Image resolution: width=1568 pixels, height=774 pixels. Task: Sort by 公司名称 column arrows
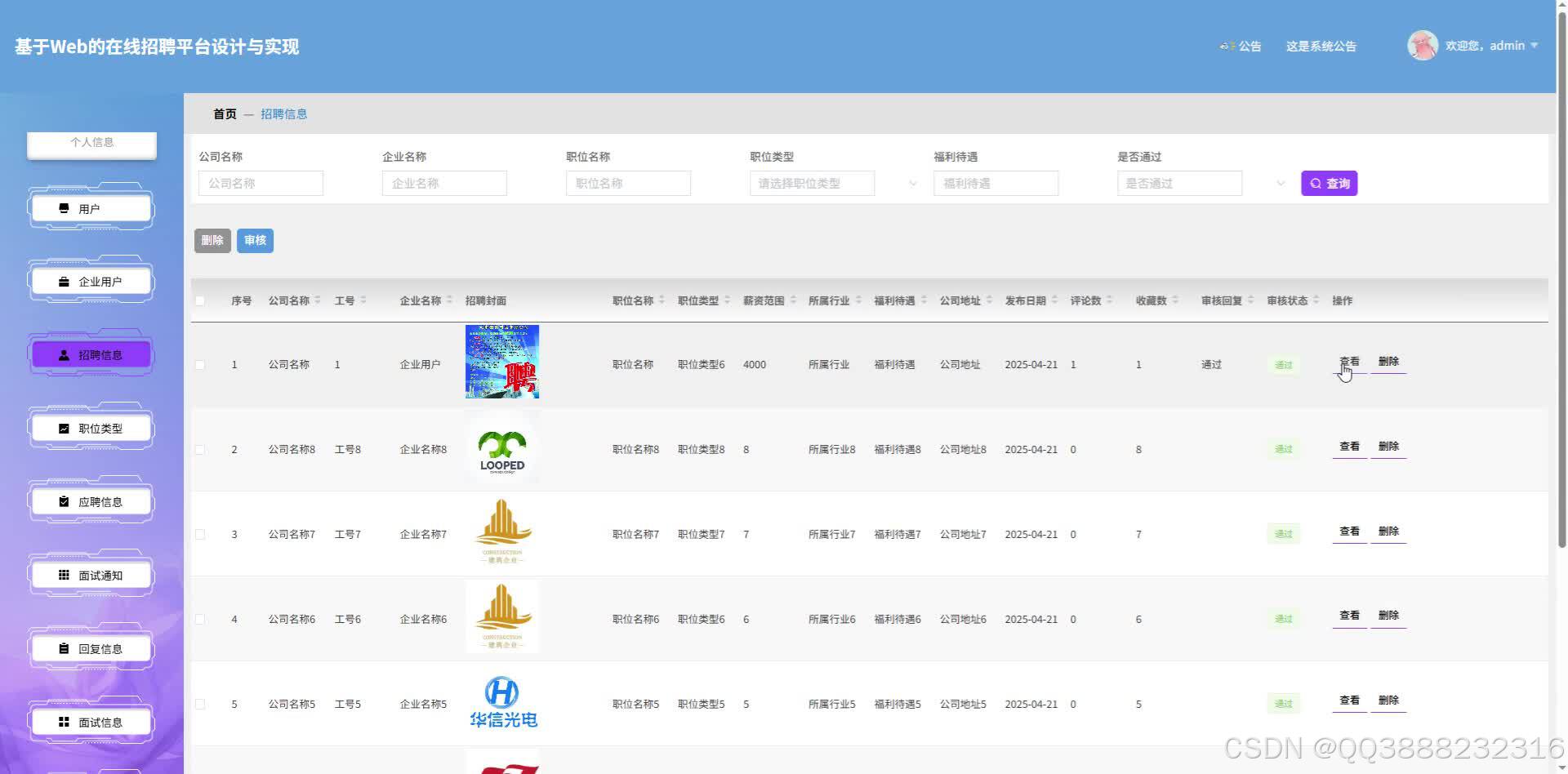318,300
